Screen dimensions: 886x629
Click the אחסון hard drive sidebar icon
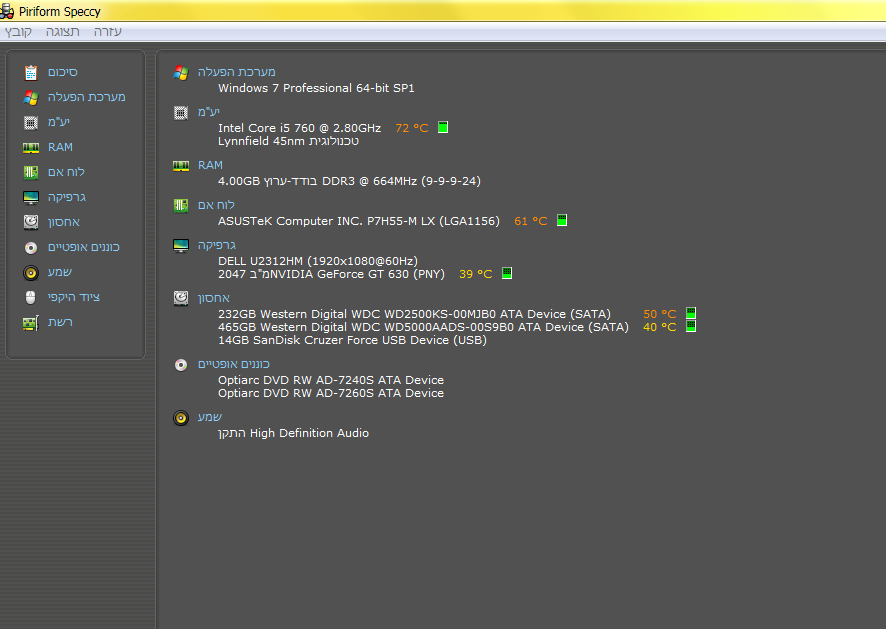31,222
